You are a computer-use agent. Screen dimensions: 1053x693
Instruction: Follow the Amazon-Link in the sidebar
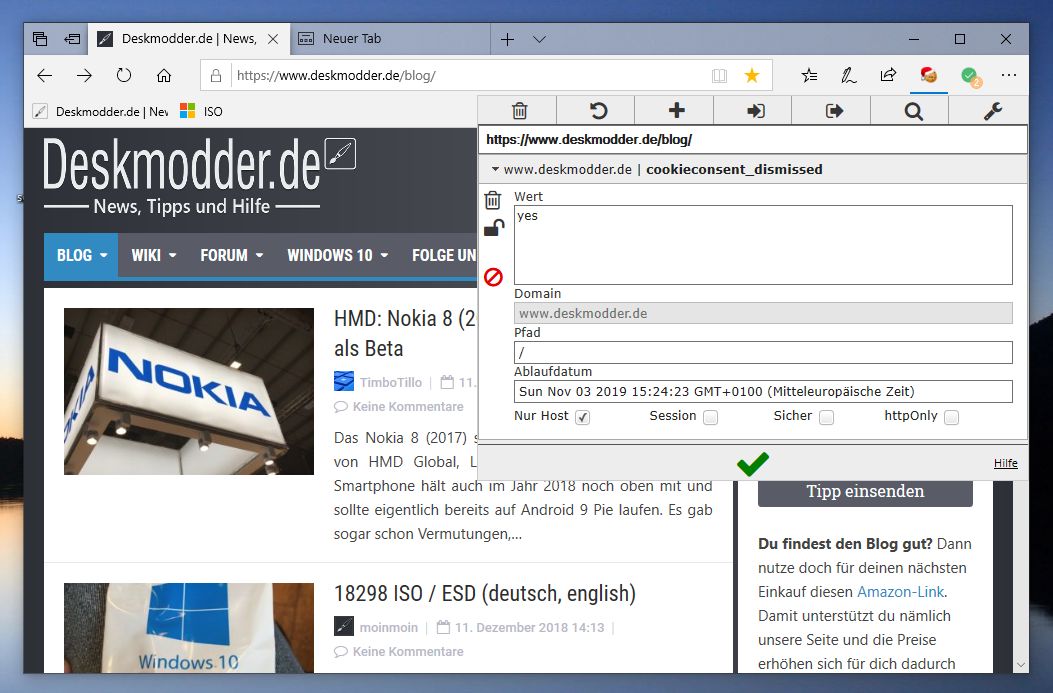(x=901, y=592)
